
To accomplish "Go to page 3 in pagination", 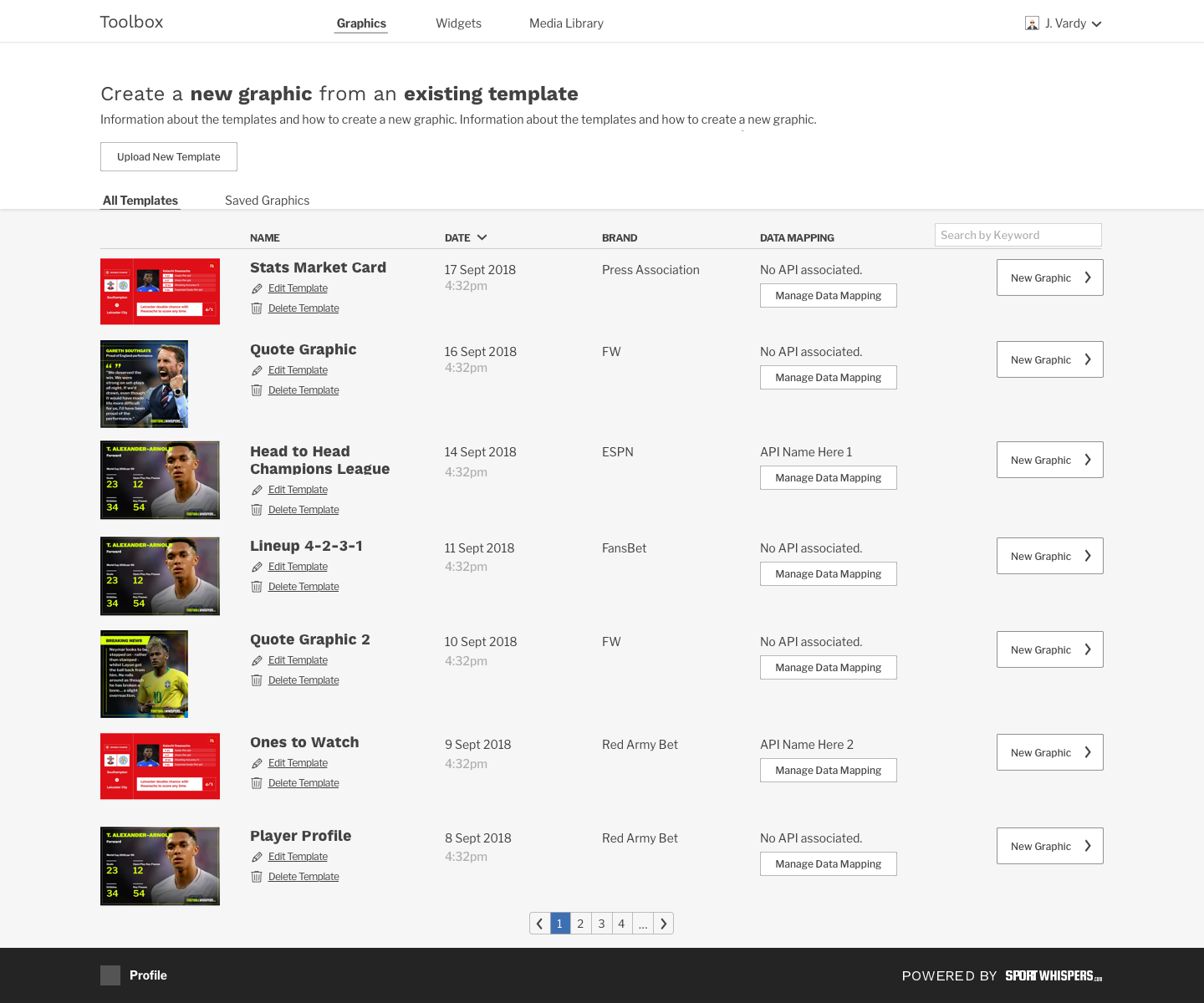I will point(601,924).
